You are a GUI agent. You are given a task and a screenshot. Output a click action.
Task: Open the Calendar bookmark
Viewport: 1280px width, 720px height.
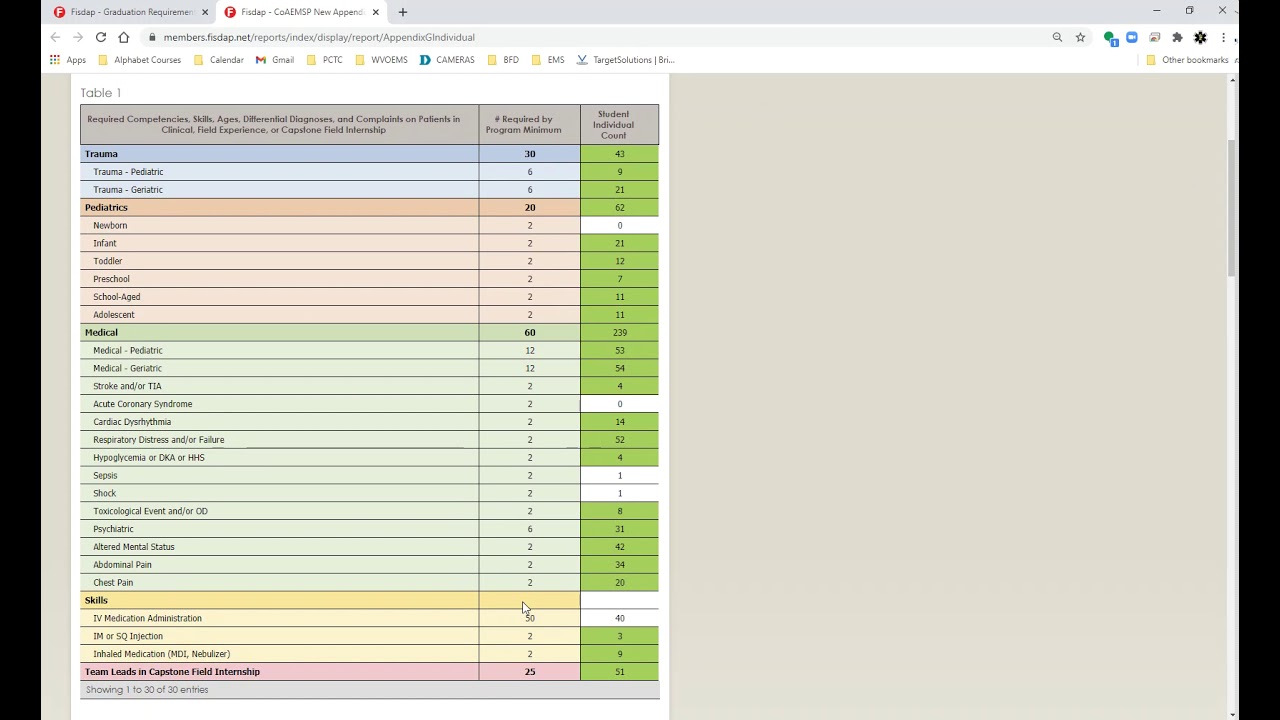tap(219, 60)
